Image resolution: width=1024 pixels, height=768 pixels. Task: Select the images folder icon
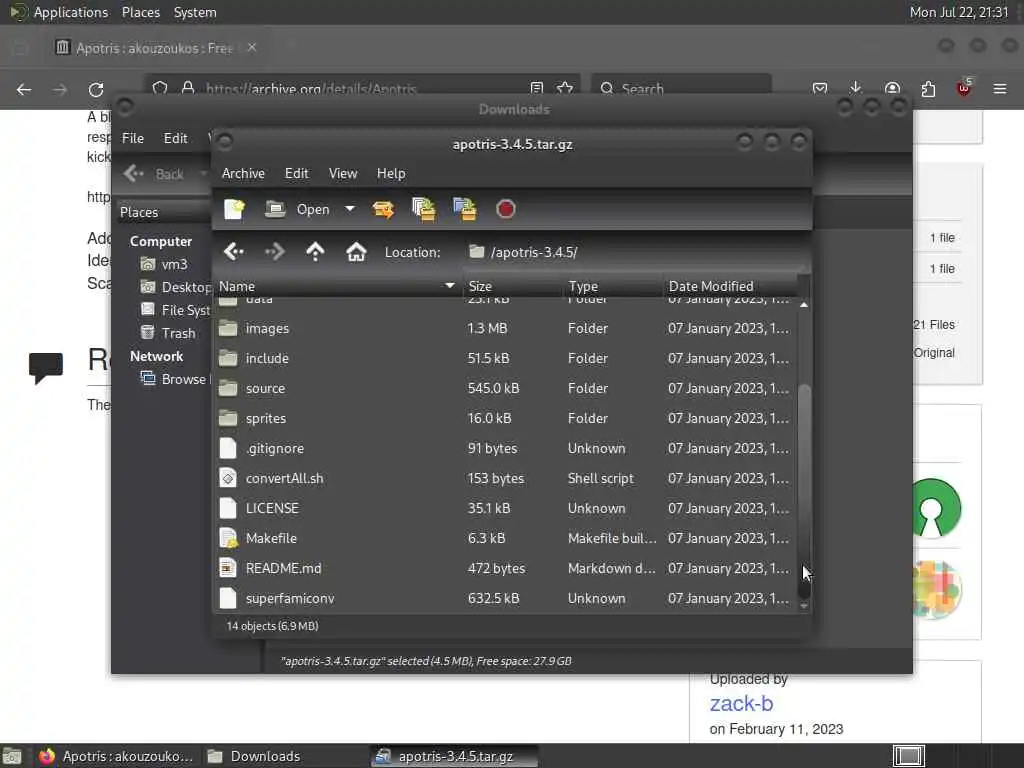[x=228, y=328]
